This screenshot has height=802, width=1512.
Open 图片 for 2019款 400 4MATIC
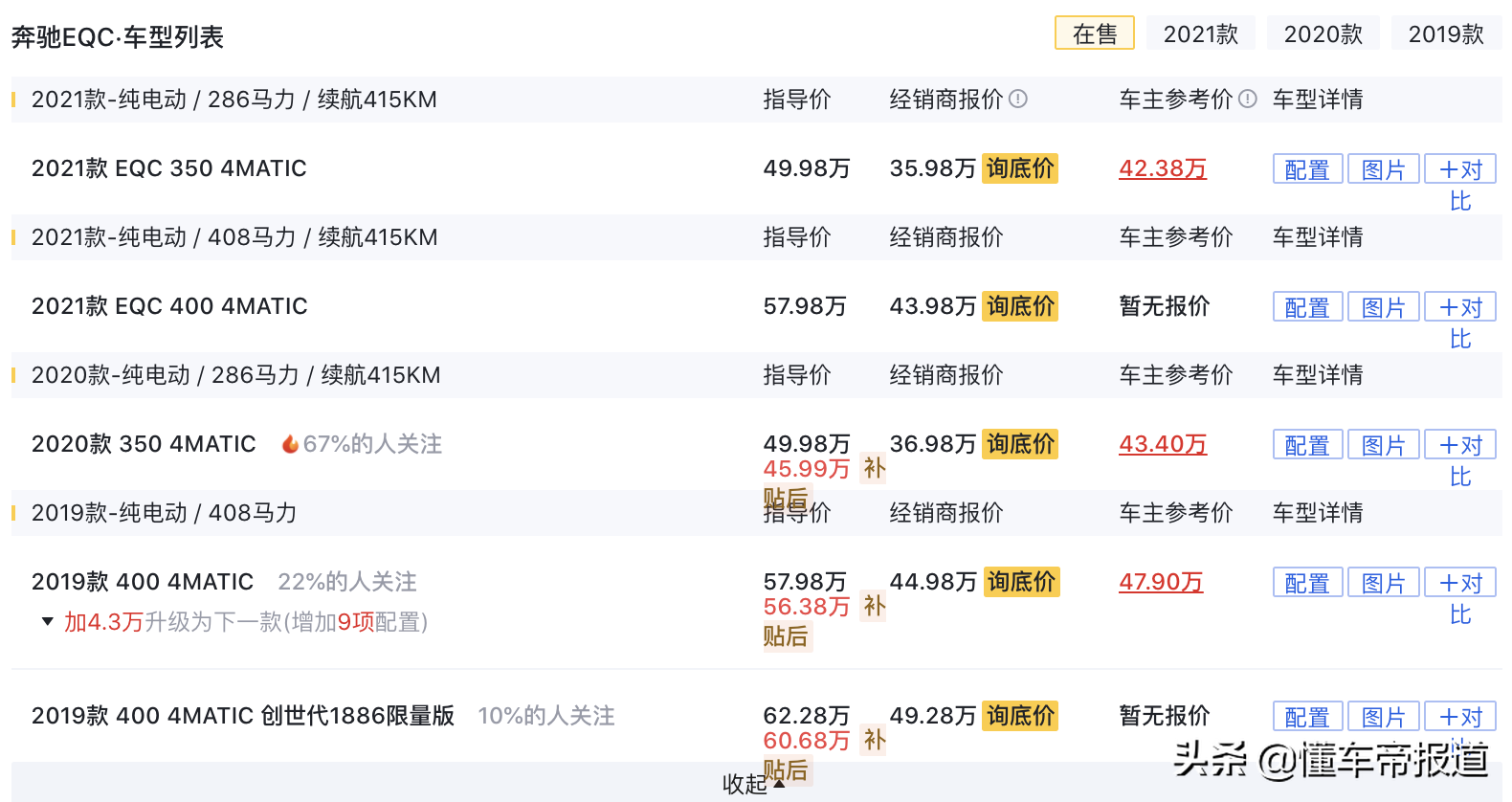point(1383,583)
